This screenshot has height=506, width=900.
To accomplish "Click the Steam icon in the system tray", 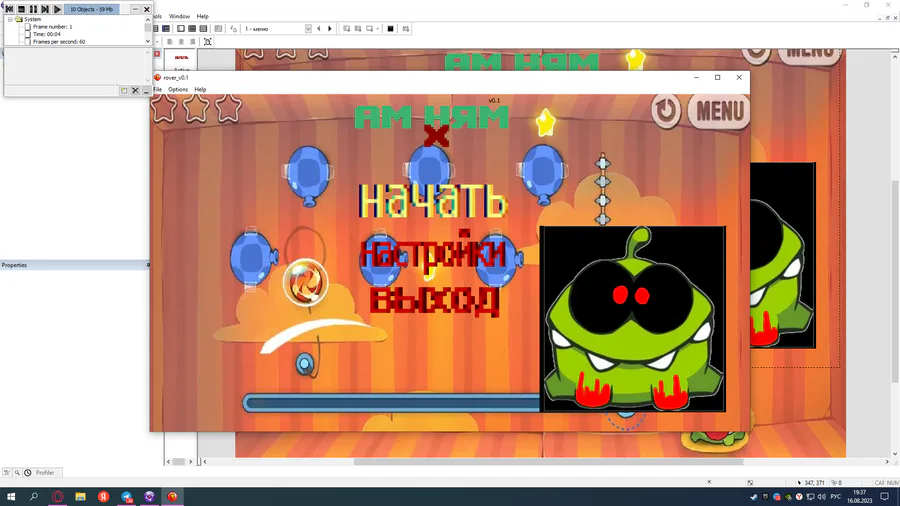I will pyautogui.click(x=754, y=497).
